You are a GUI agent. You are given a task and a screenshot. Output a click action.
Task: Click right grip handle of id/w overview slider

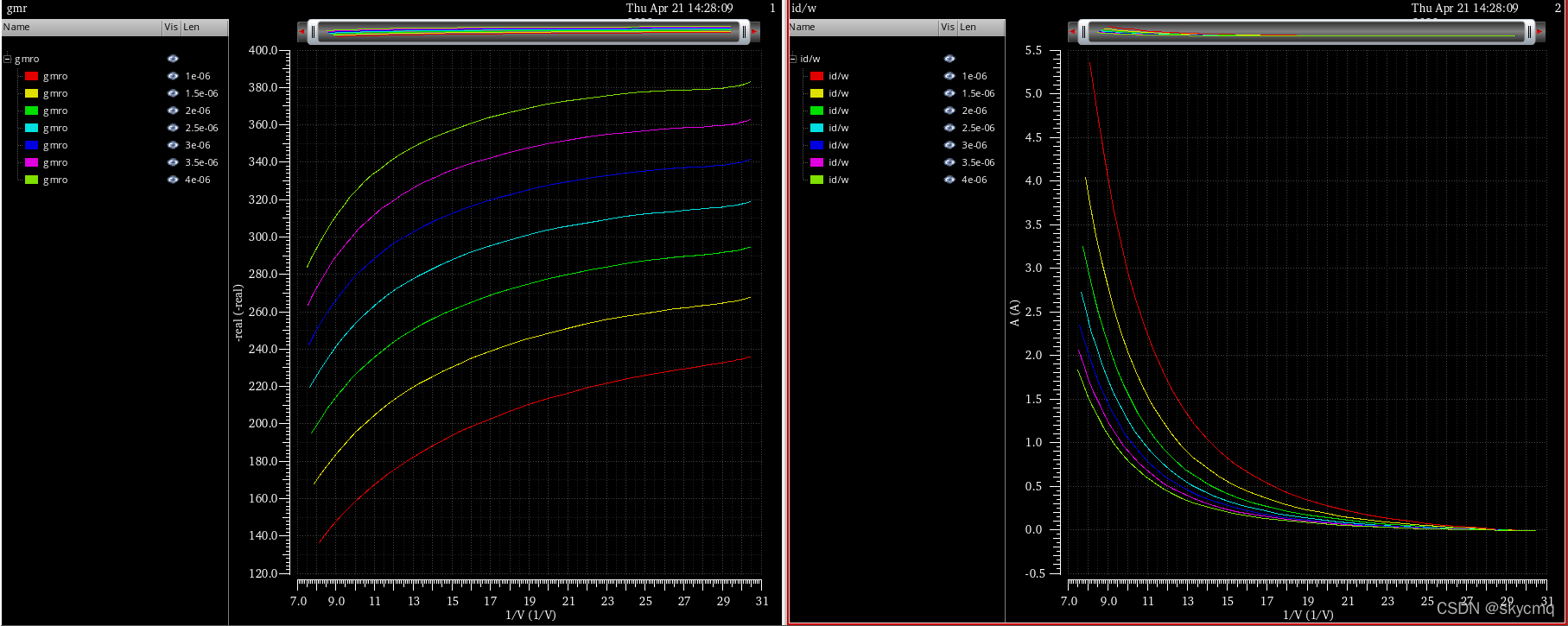pyautogui.click(x=1529, y=32)
